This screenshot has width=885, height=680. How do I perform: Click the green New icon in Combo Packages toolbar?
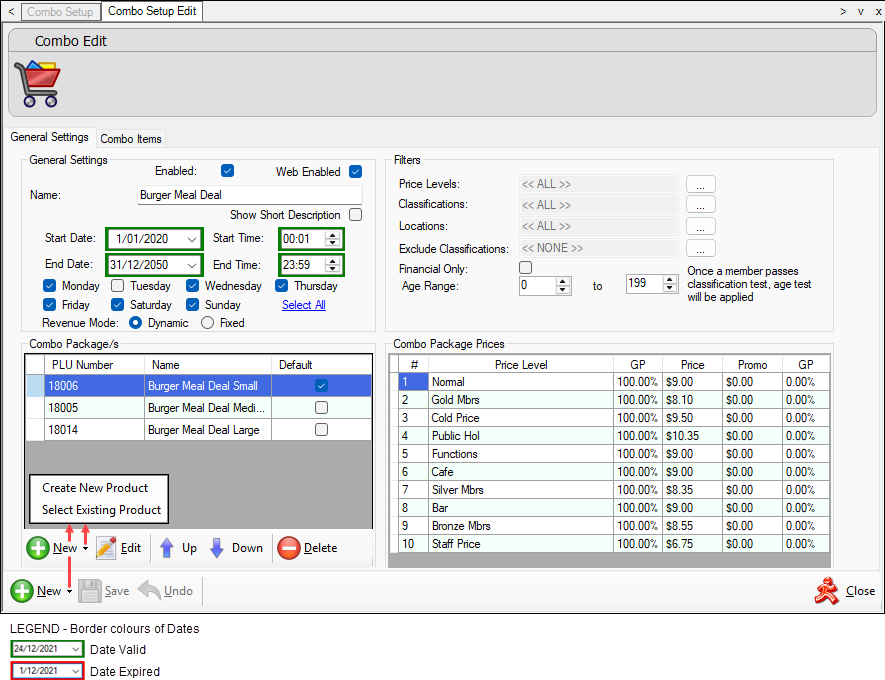[38, 548]
